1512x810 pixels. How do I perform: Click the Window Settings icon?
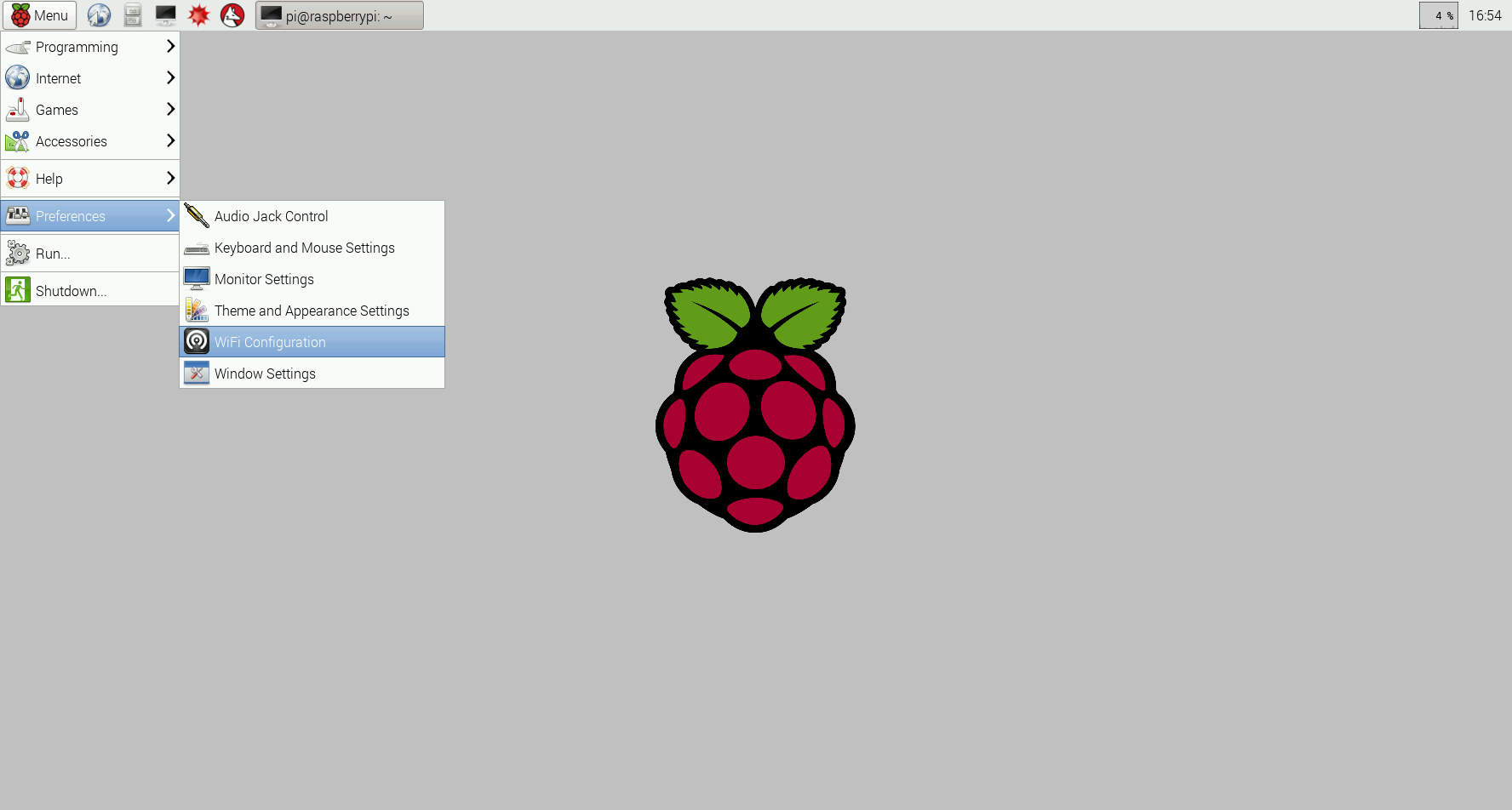pyautogui.click(x=197, y=373)
